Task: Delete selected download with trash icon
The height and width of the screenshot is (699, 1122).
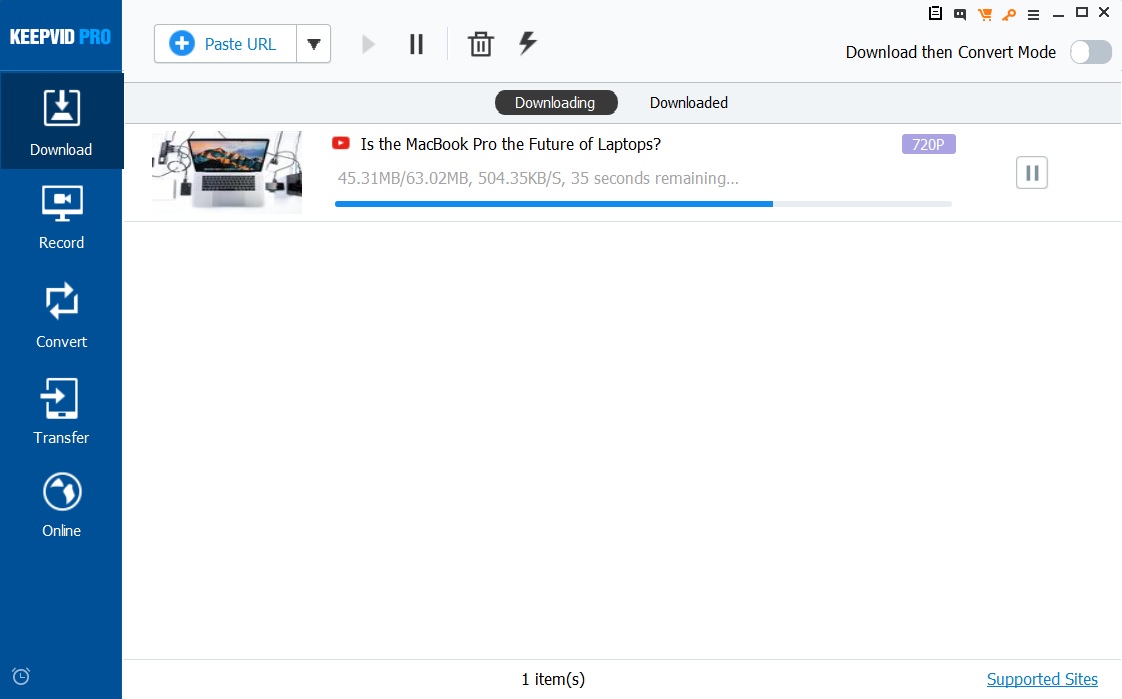Action: click(x=481, y=44)
